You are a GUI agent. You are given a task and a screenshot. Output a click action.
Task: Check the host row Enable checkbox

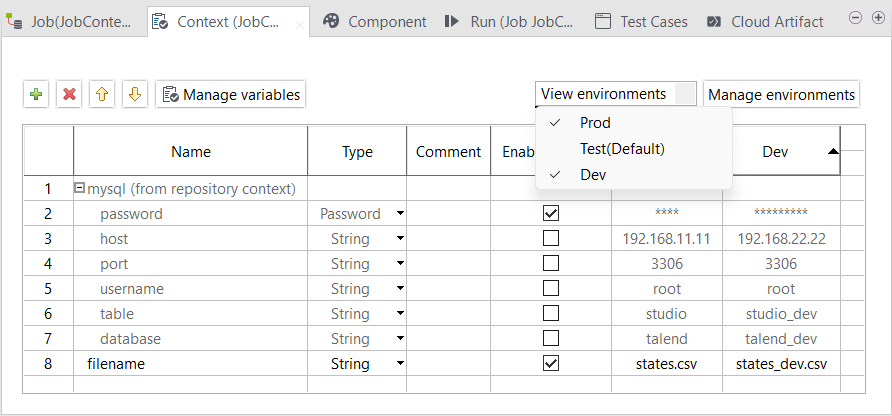pyautogui.click(x=550, y=238)
